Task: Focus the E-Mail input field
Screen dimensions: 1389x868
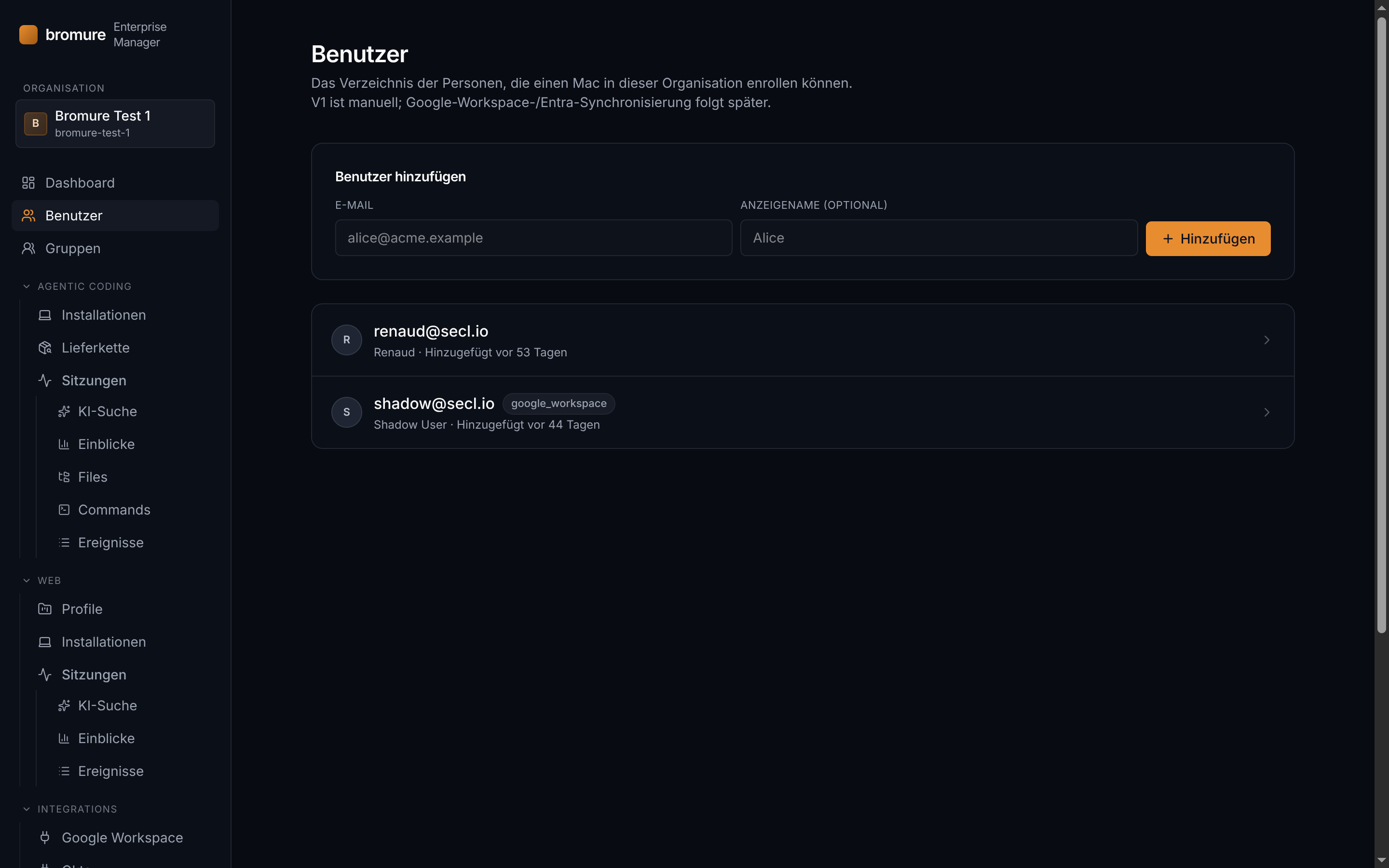Action: tap(533, 238)
